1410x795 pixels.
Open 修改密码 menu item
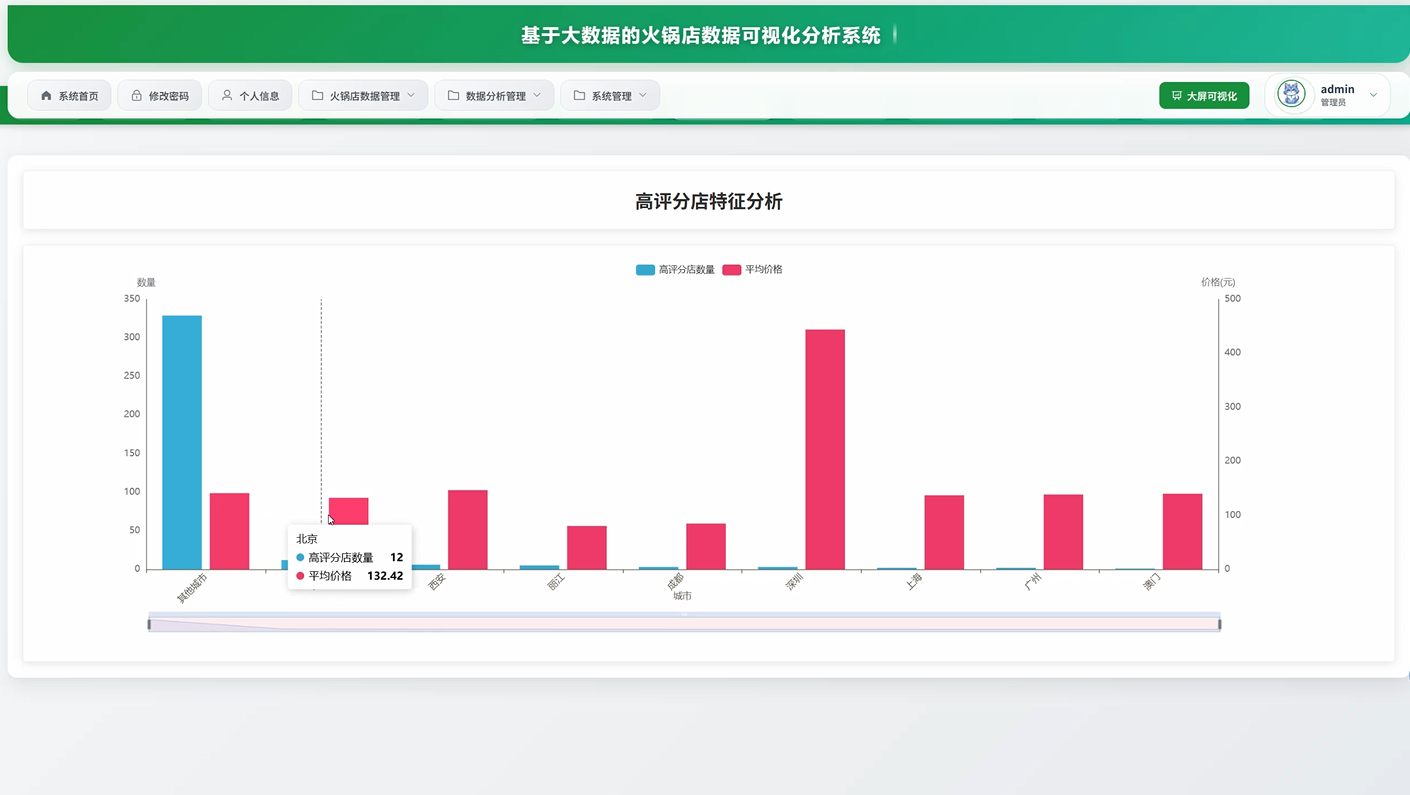160,96
